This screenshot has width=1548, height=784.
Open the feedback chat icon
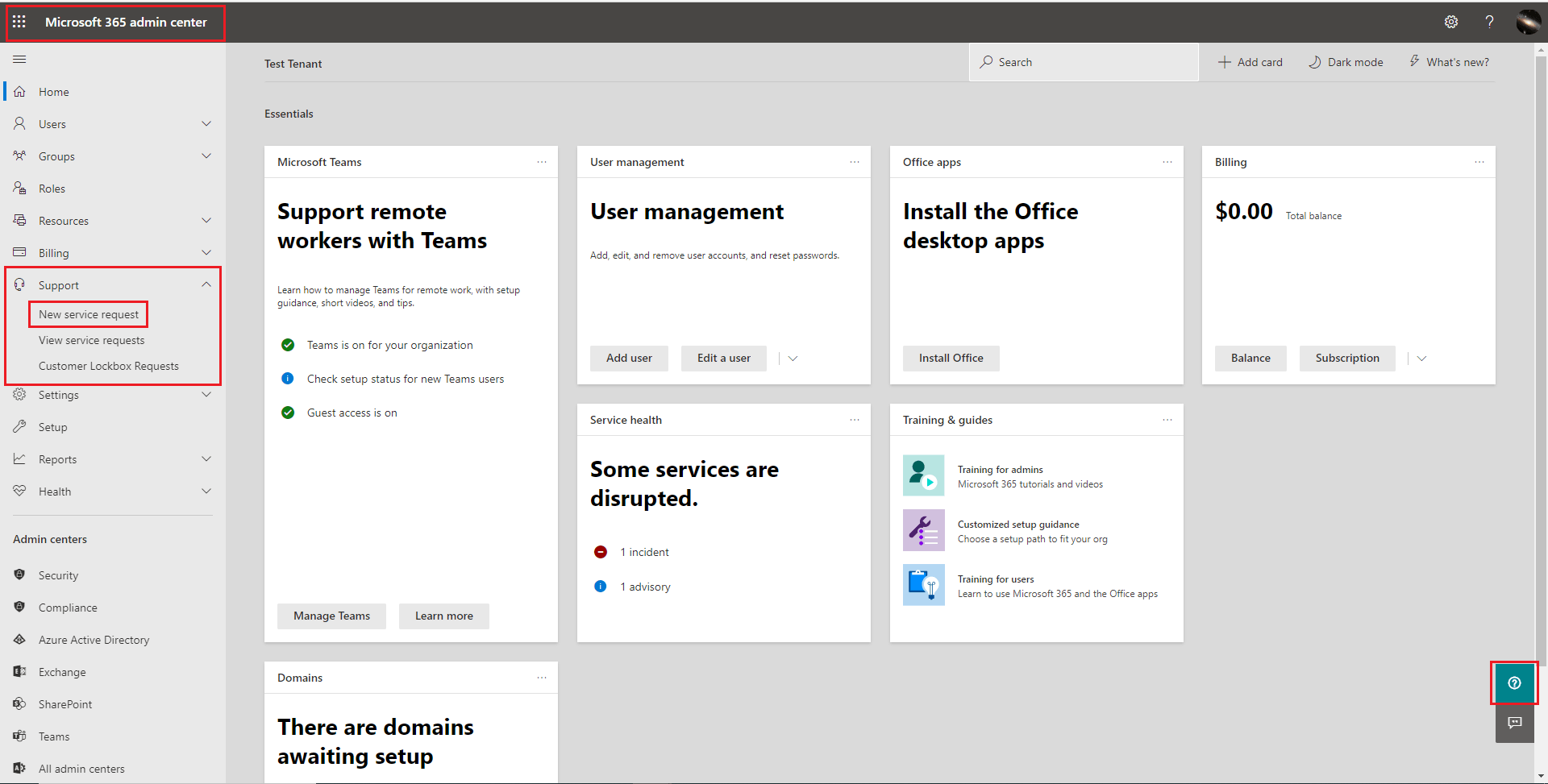pyautogui.click(x=1514, y=723)
